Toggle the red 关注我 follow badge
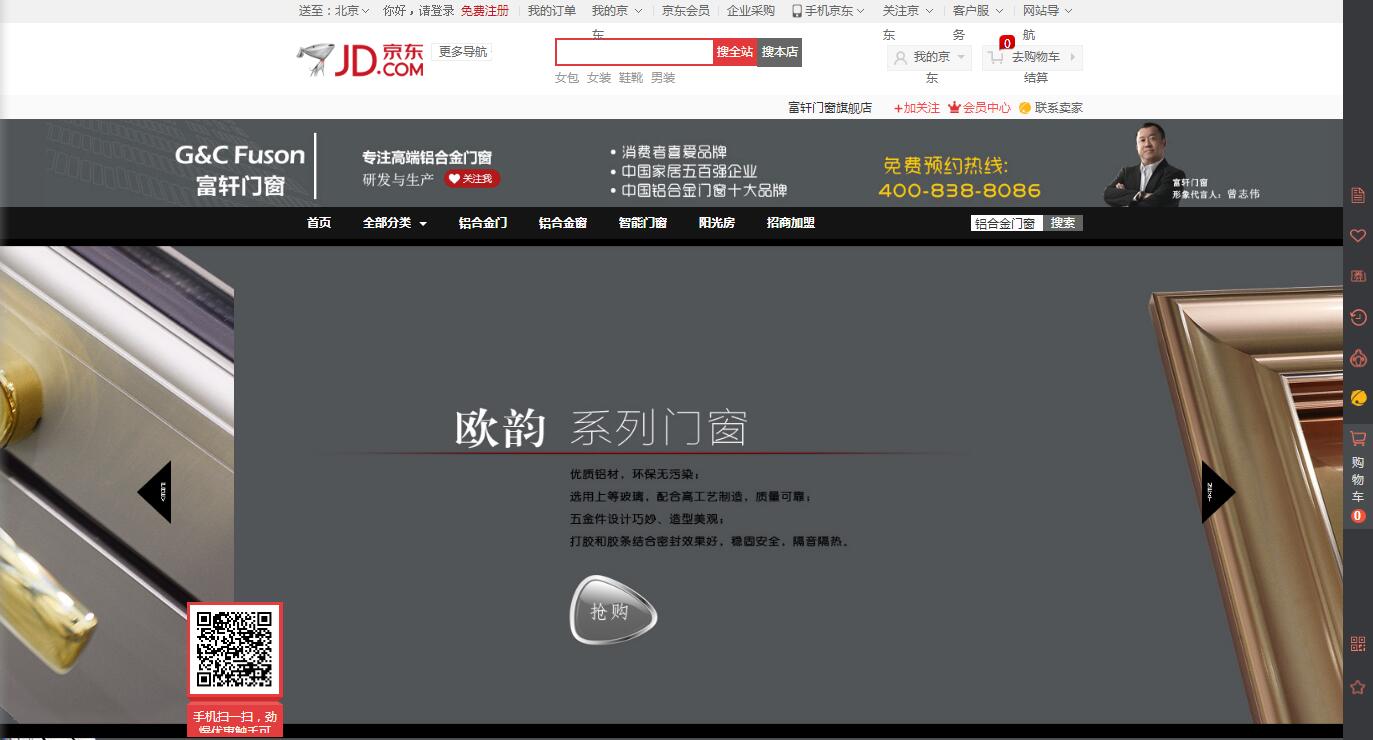 472,179
